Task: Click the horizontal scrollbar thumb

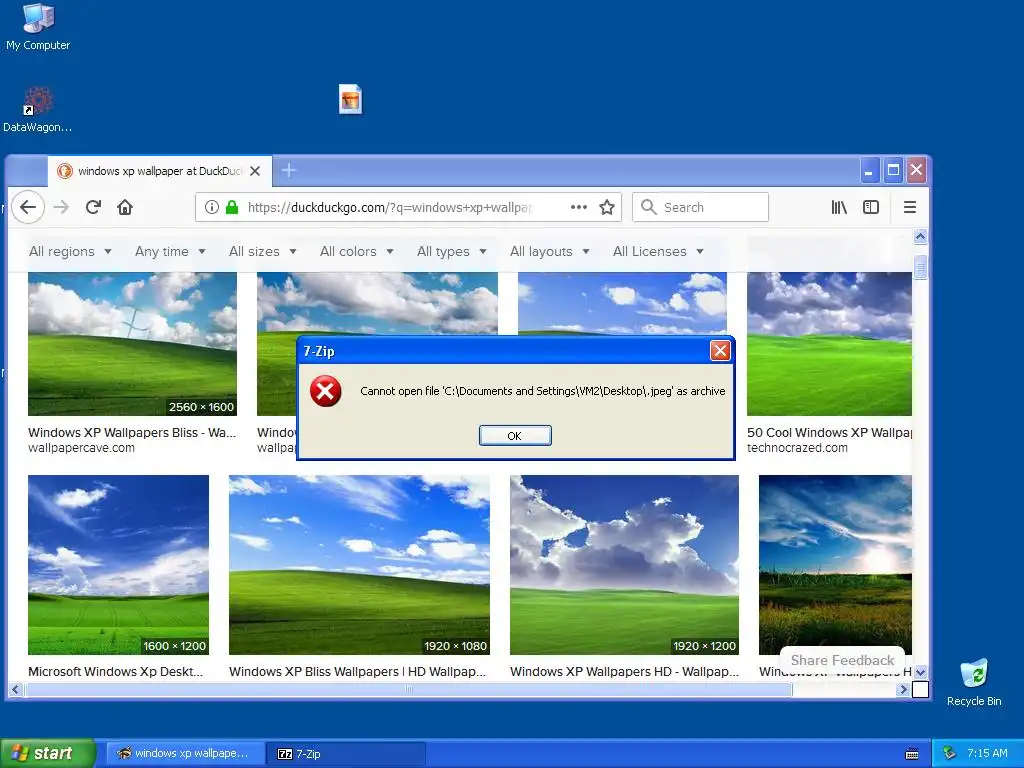Action: coord(408,689)
